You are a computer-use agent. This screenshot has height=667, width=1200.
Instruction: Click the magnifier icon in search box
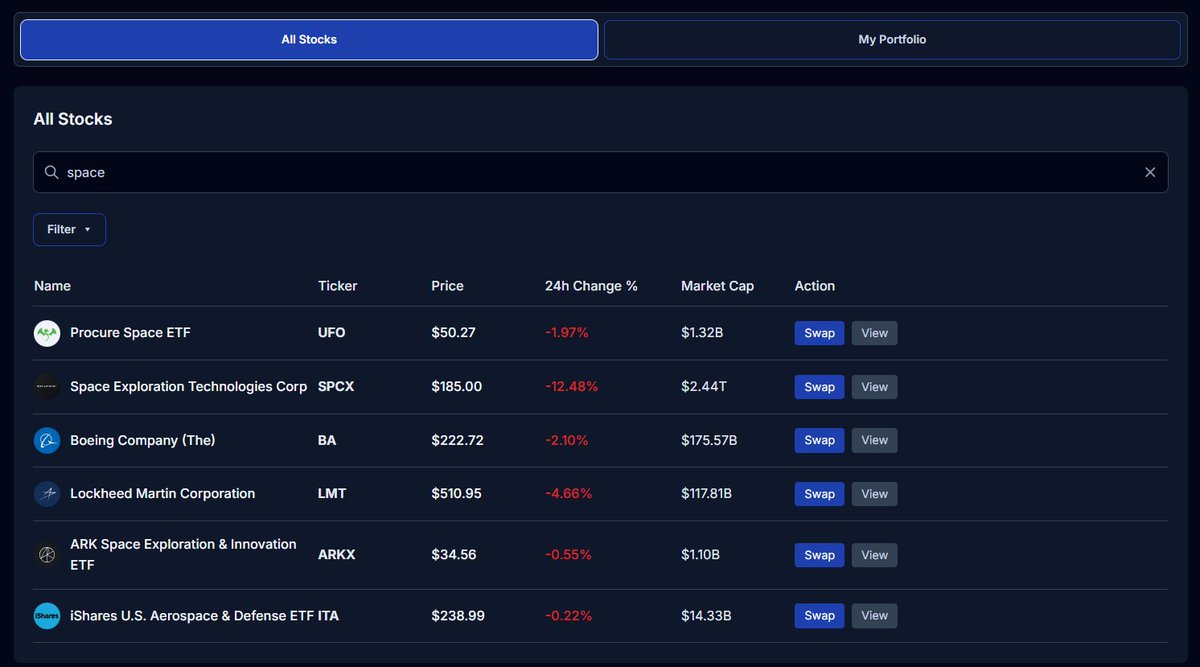tap(52, 172)
